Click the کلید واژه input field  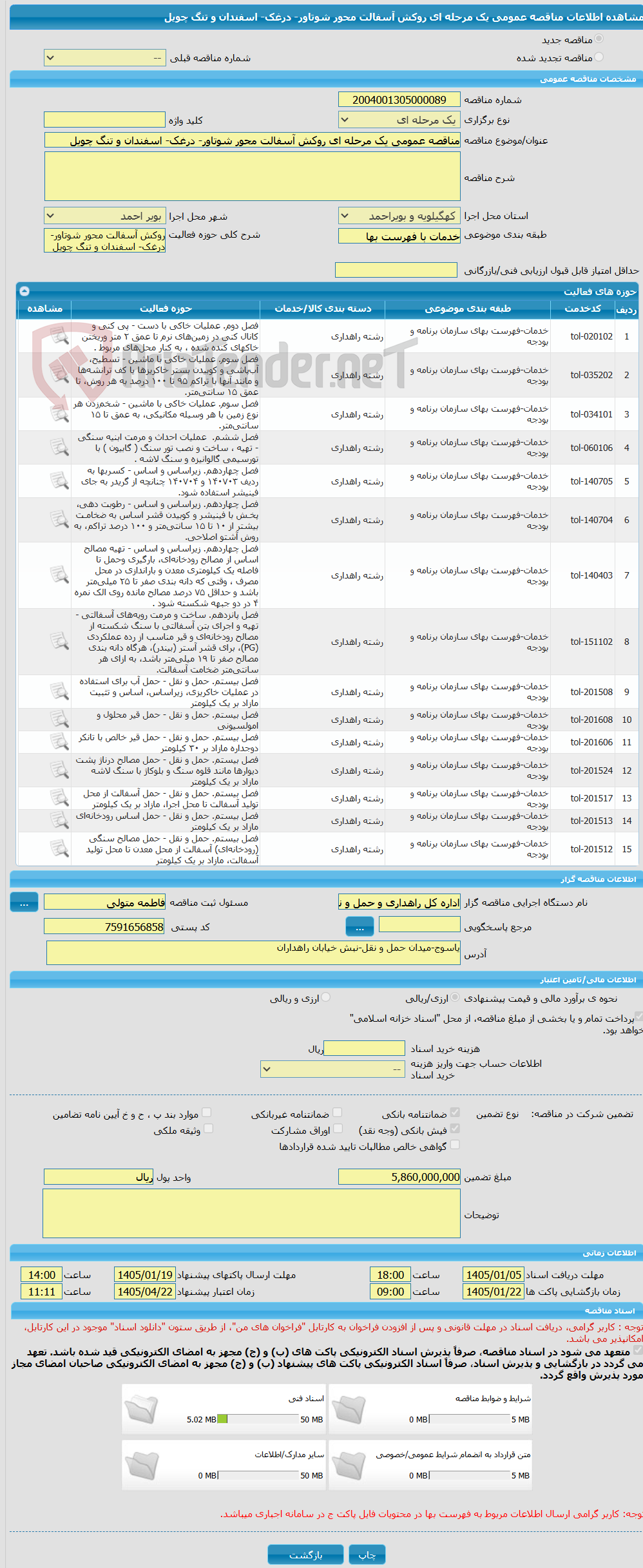(x=105, y=120)
